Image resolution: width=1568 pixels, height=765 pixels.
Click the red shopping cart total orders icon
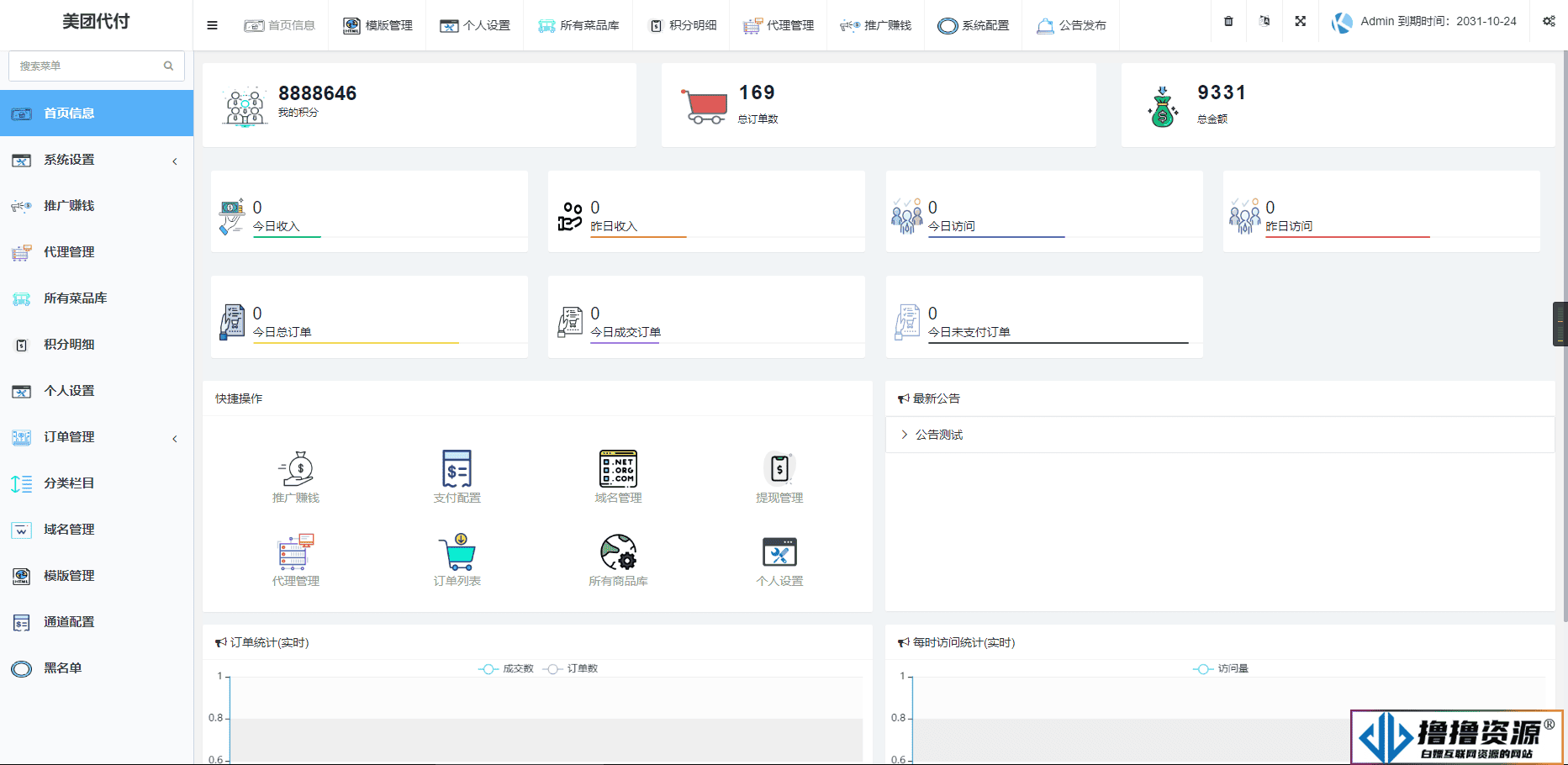[x=704, y=107]
